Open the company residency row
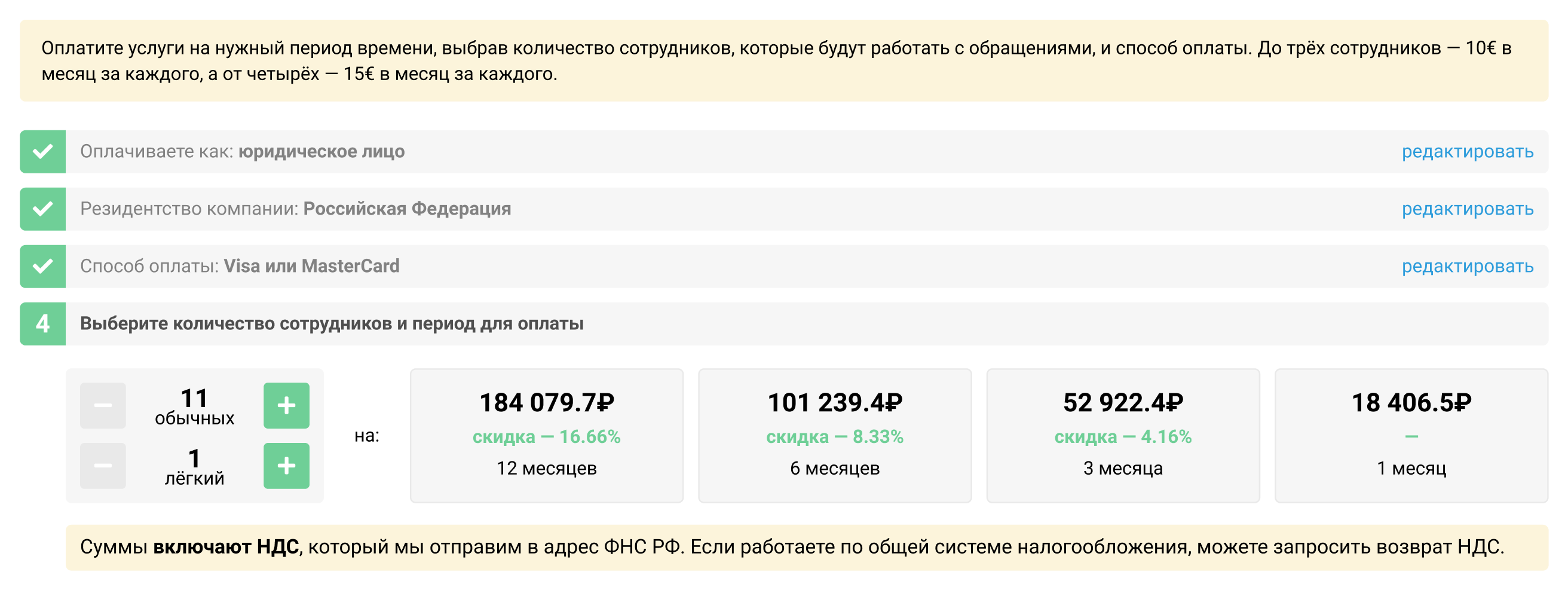 [x=784, y=209]
